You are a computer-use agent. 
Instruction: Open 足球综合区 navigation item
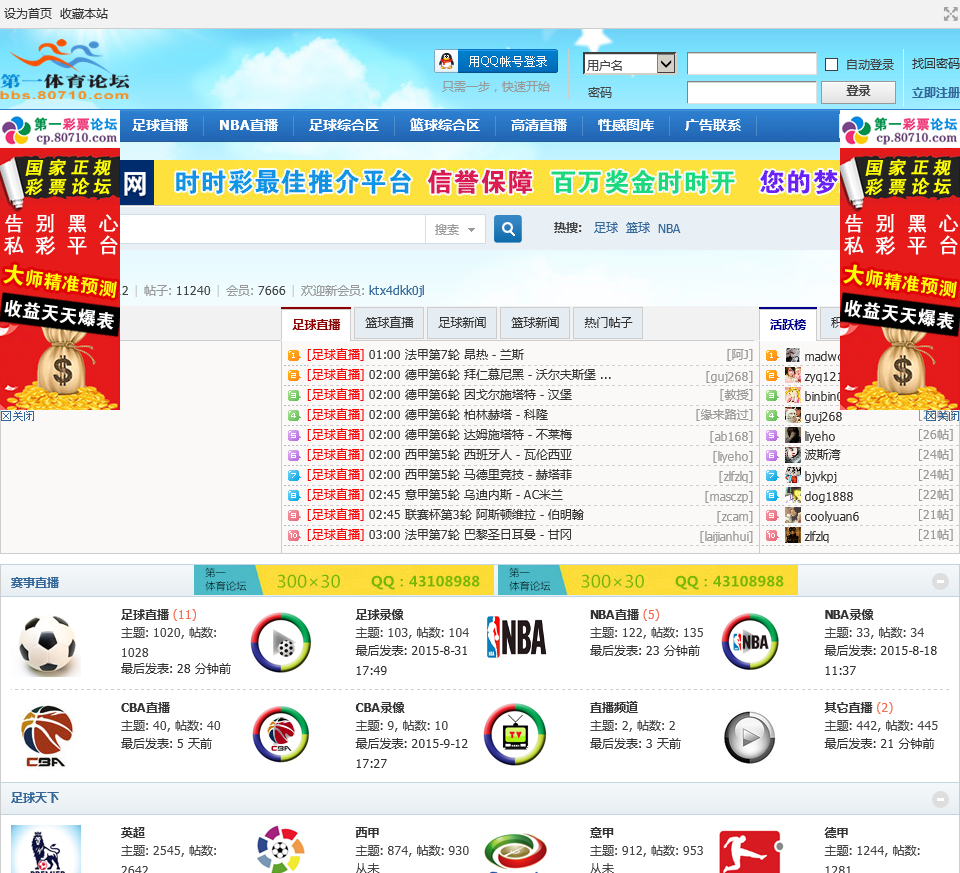pyautogui.click(x=343, y=126)
